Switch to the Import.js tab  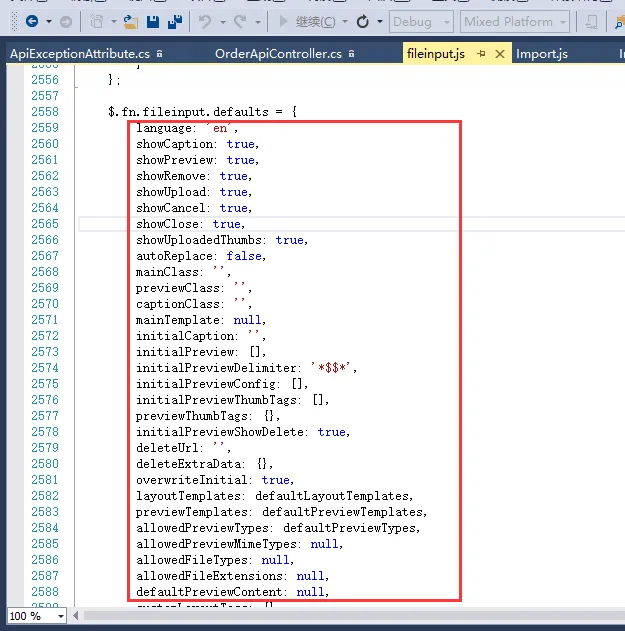542,54
